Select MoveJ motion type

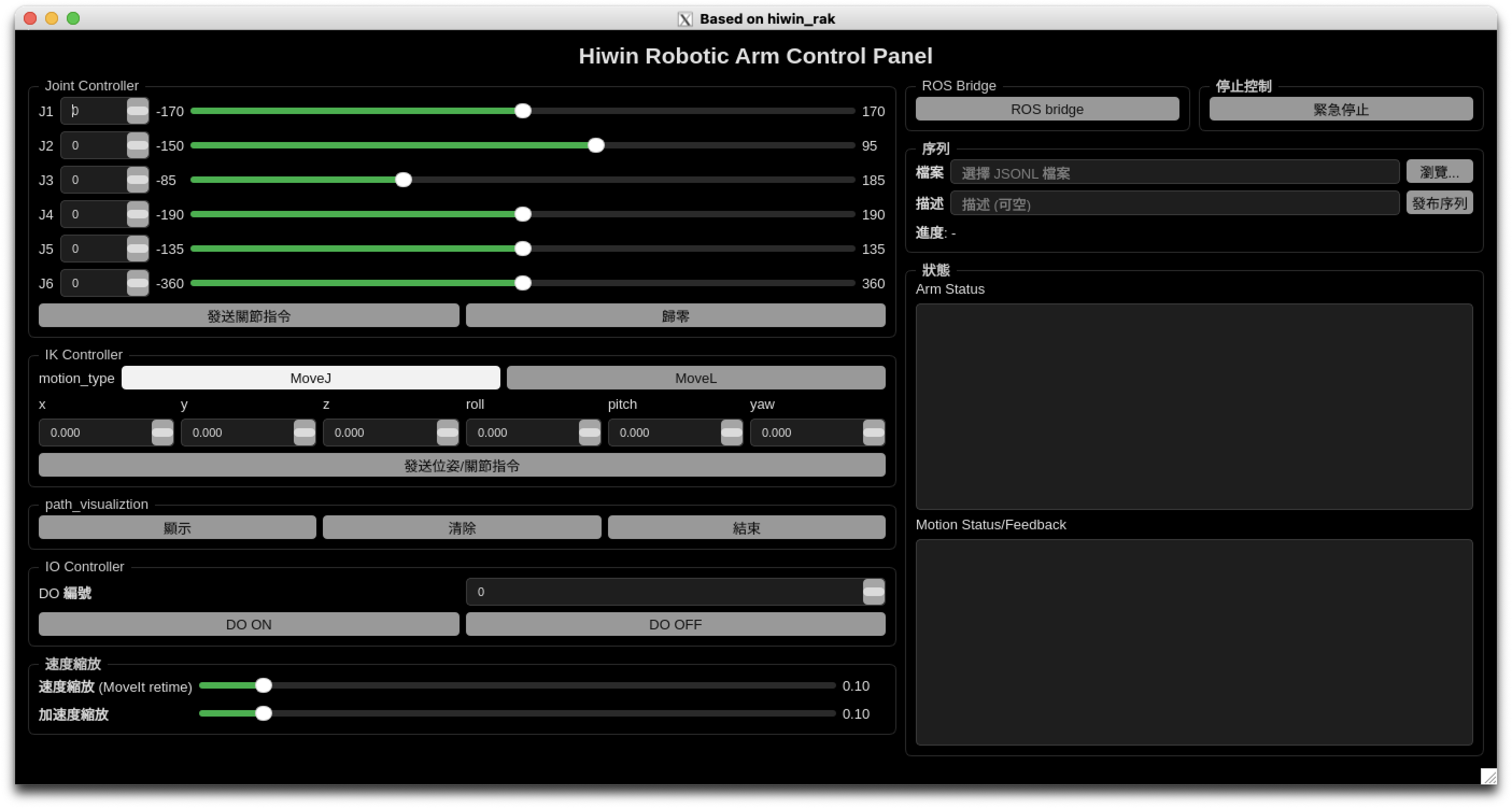[310, 378]
